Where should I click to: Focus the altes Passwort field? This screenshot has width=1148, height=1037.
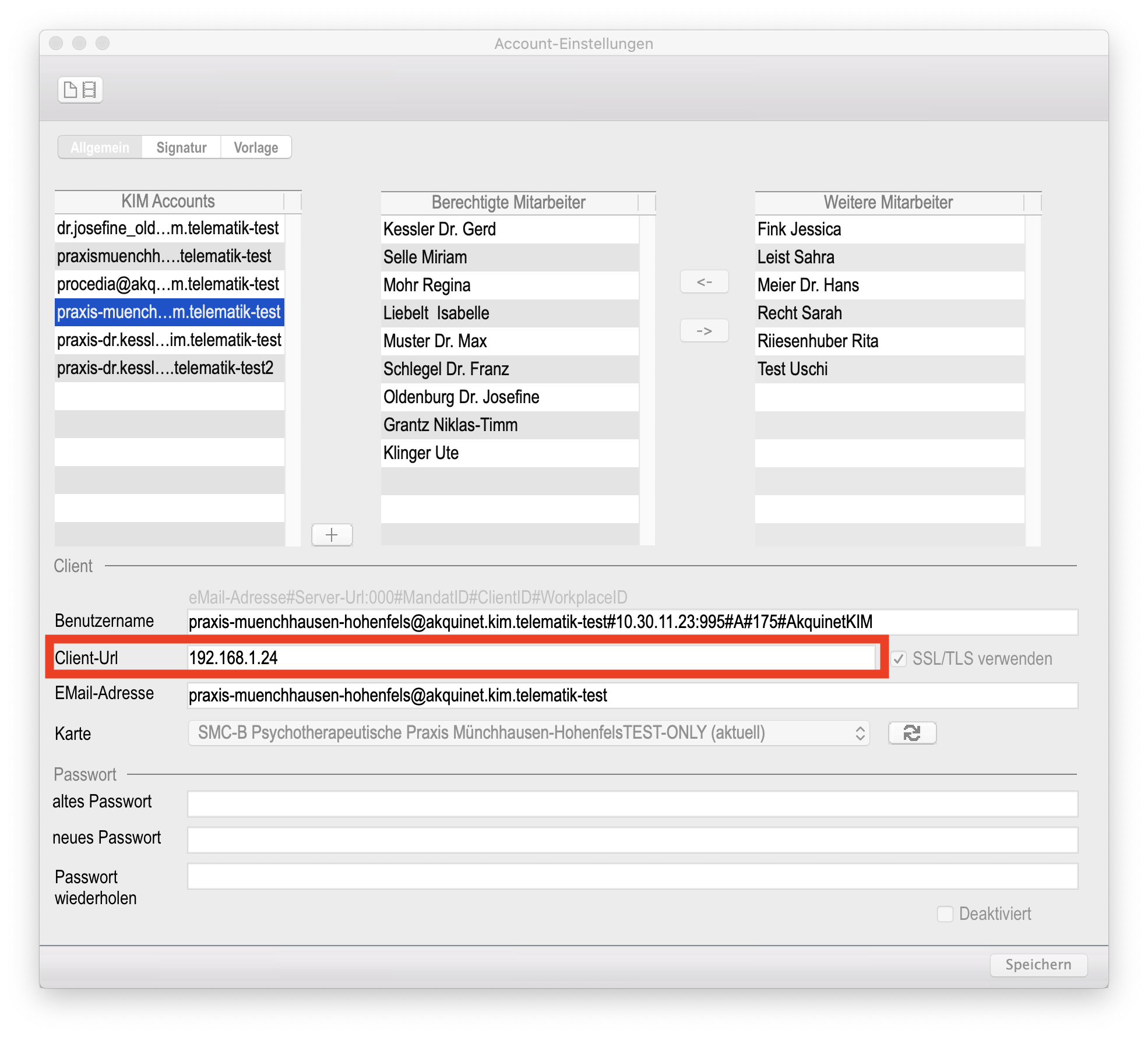coord(632,804)
